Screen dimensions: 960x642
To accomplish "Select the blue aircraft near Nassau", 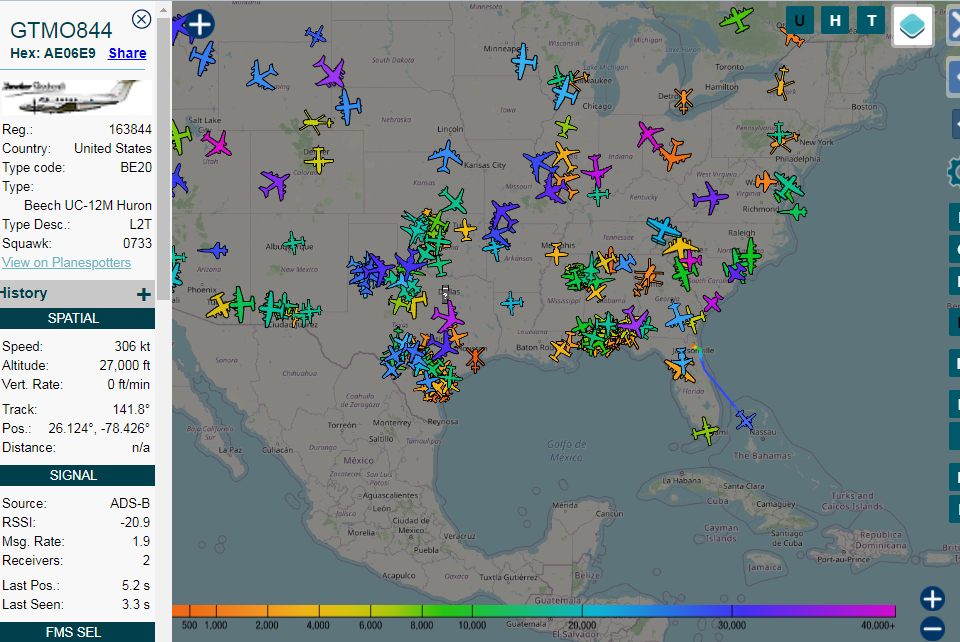I will click(x=746, y=420).
